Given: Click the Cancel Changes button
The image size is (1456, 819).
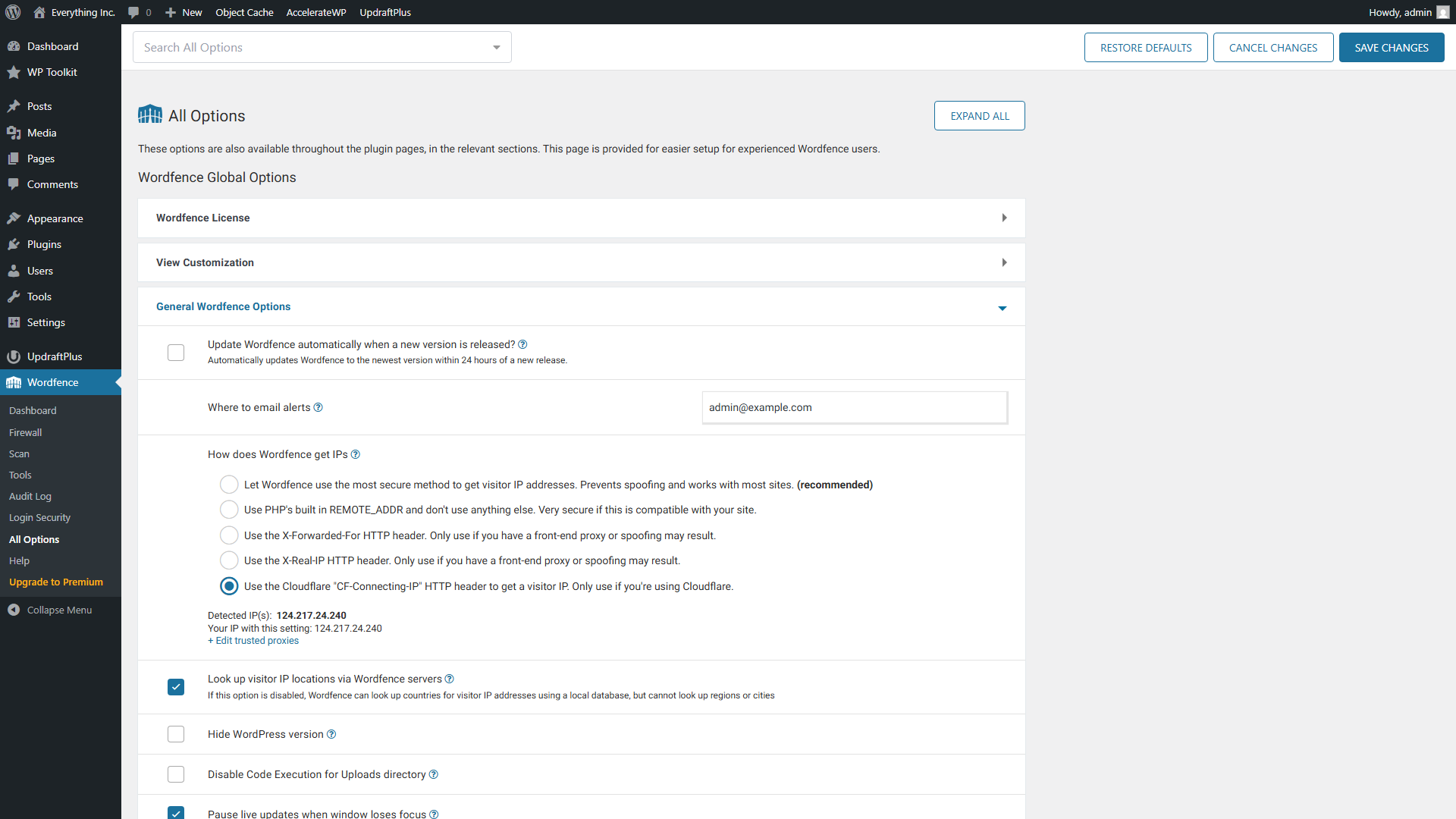Looking at the screenshot, I should coord(1273,47).
